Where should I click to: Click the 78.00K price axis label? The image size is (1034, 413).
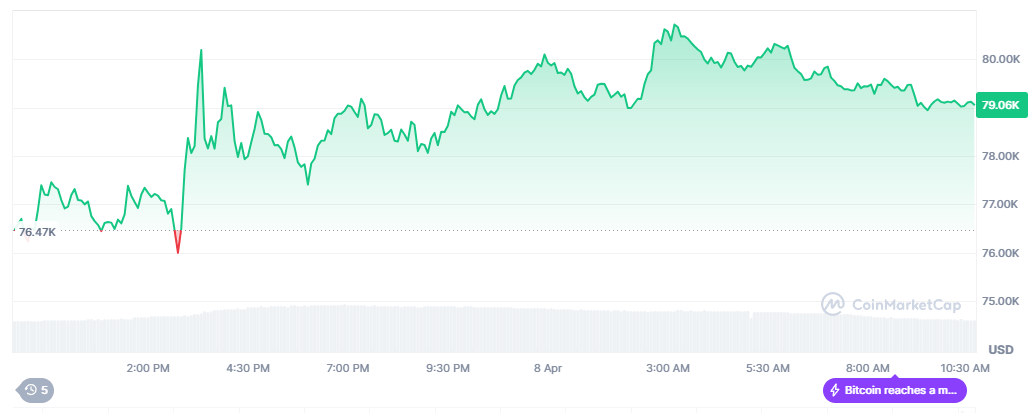pyautogui.click(x=1001, y=156)
